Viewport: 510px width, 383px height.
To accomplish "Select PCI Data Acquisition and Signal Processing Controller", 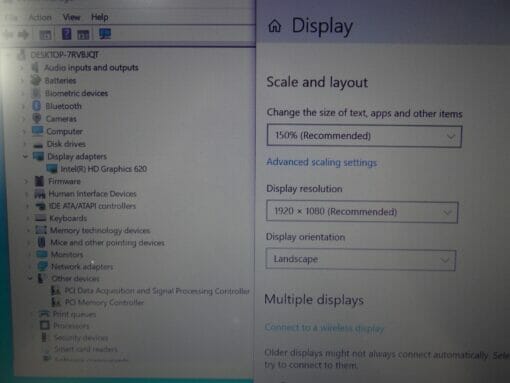I will [x=157, y=291].
